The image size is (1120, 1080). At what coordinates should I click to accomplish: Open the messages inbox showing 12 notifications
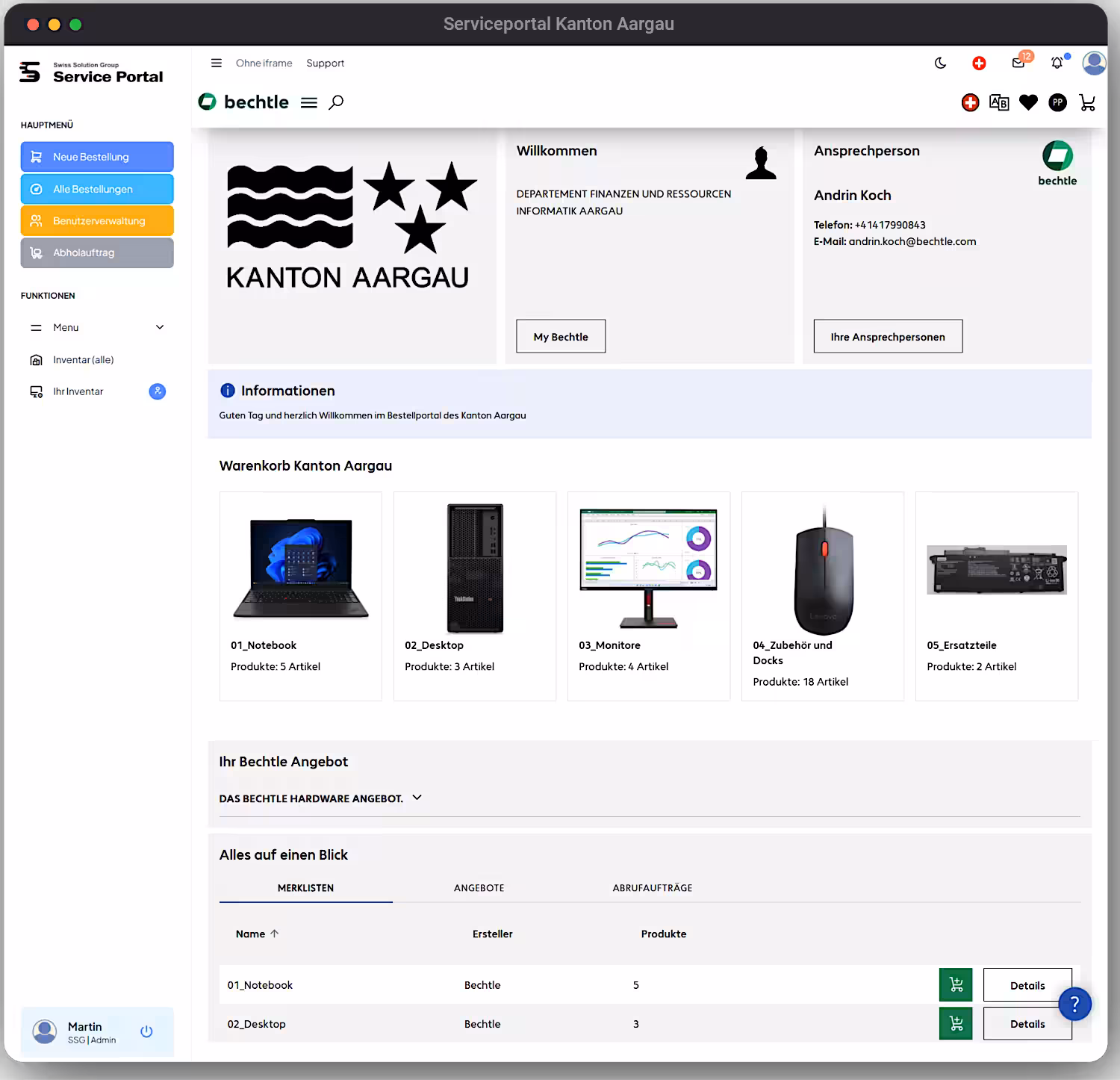(x=1018, y=64)
